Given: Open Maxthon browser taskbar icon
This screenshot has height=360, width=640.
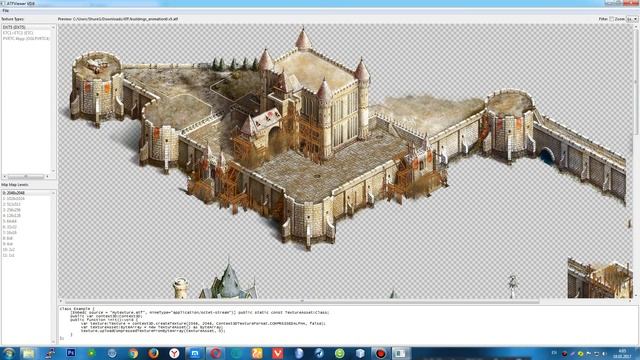Looking at the screenshot, I should click(195, 353).
